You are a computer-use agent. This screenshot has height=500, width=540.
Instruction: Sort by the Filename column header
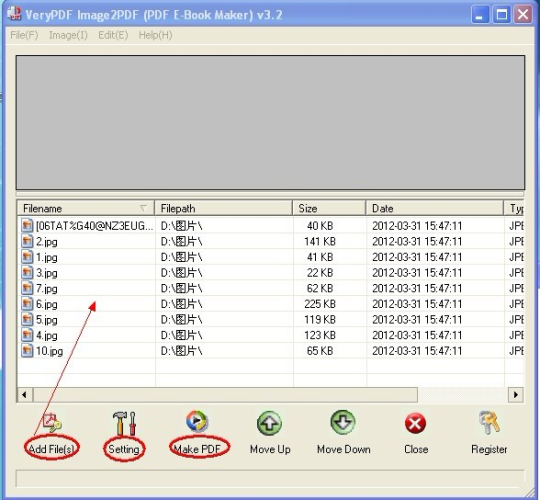(x=86, y=208)
